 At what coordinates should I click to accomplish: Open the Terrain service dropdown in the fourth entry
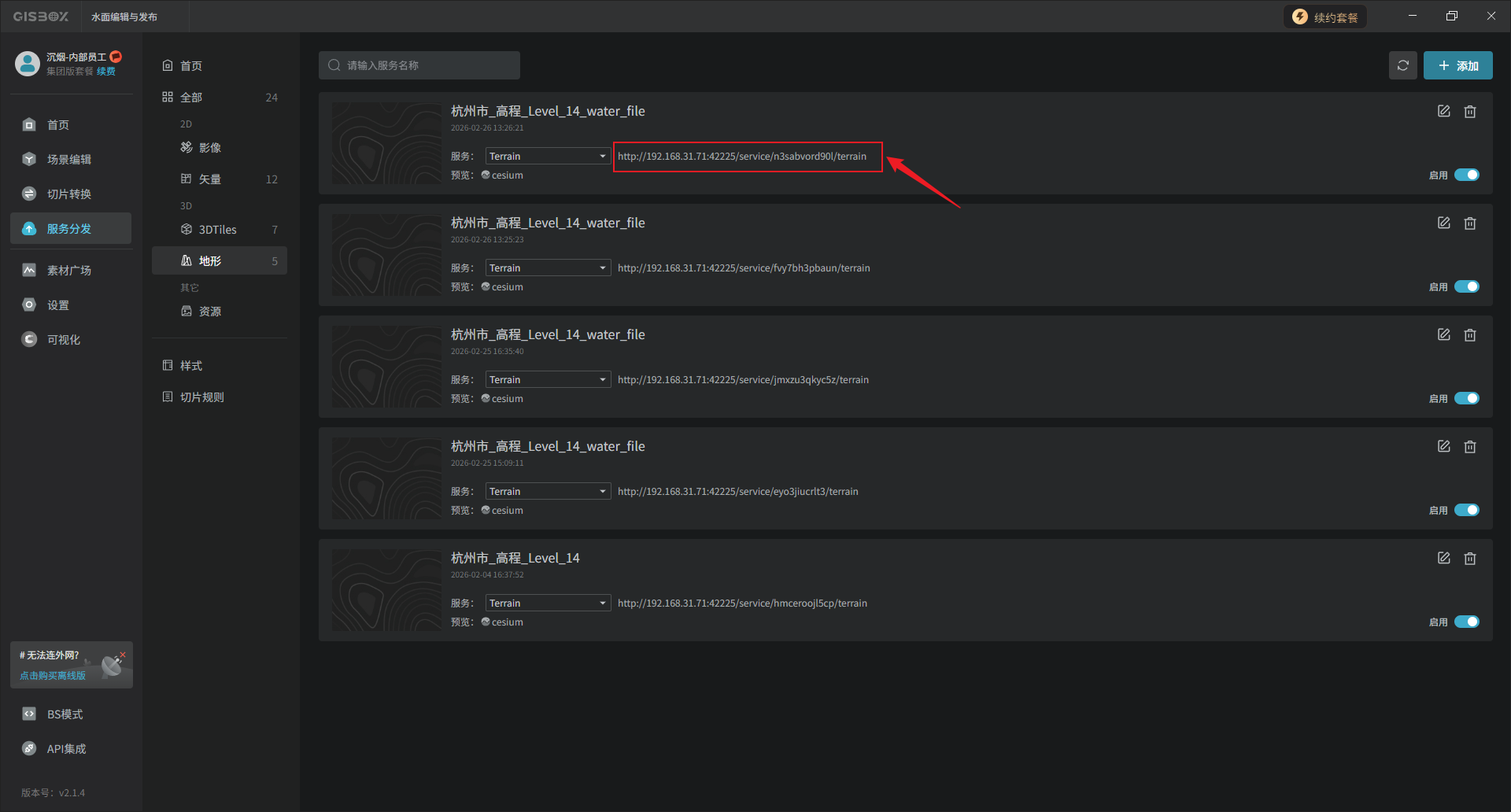pyautogui.click(x=548, y=492)
